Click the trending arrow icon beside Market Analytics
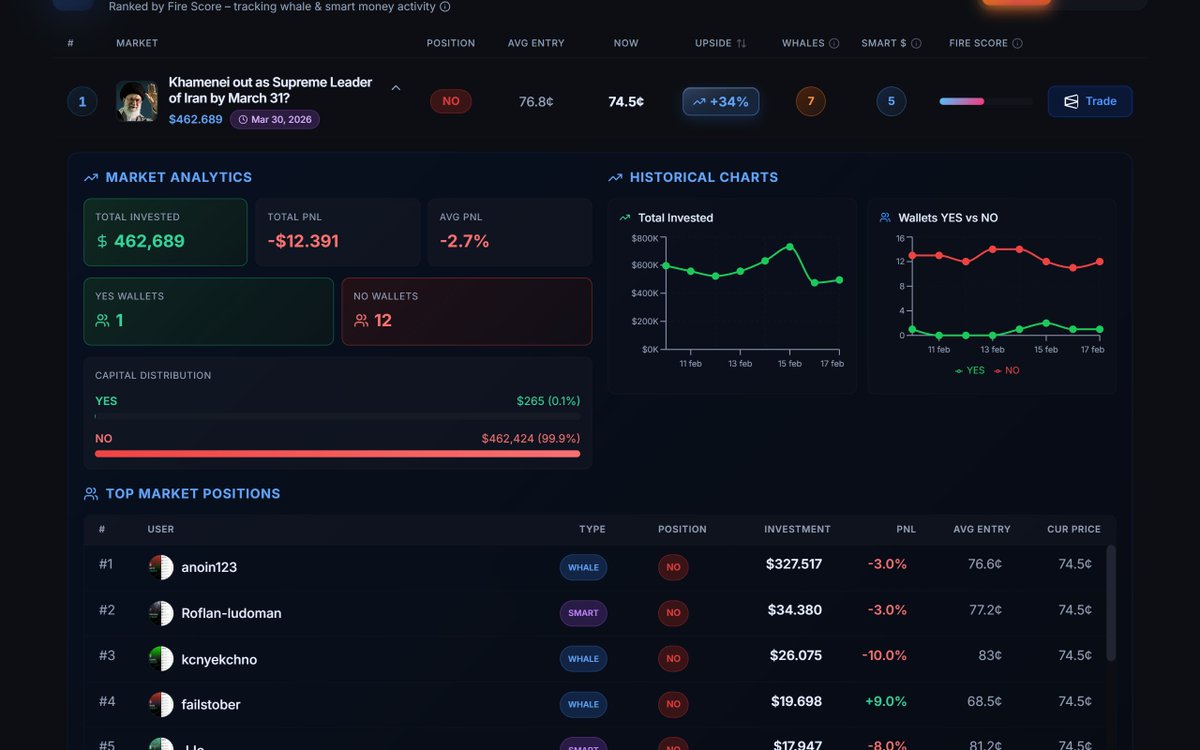The height and width of the screenshot is (750, 1200). point(90,177)
